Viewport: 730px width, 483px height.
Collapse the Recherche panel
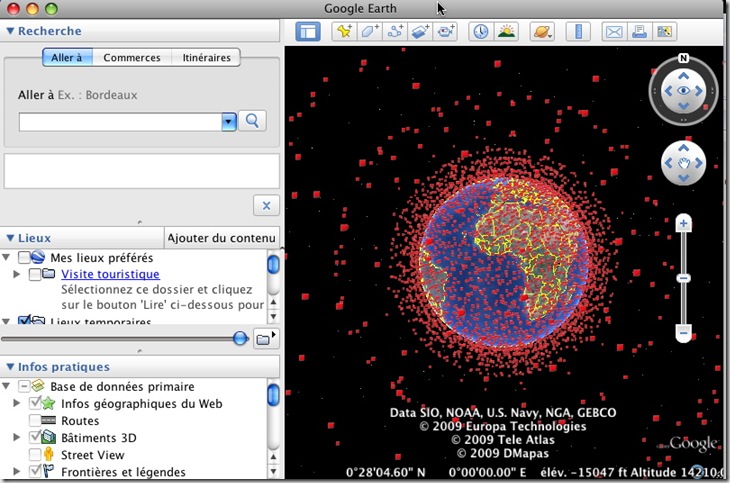10,31
